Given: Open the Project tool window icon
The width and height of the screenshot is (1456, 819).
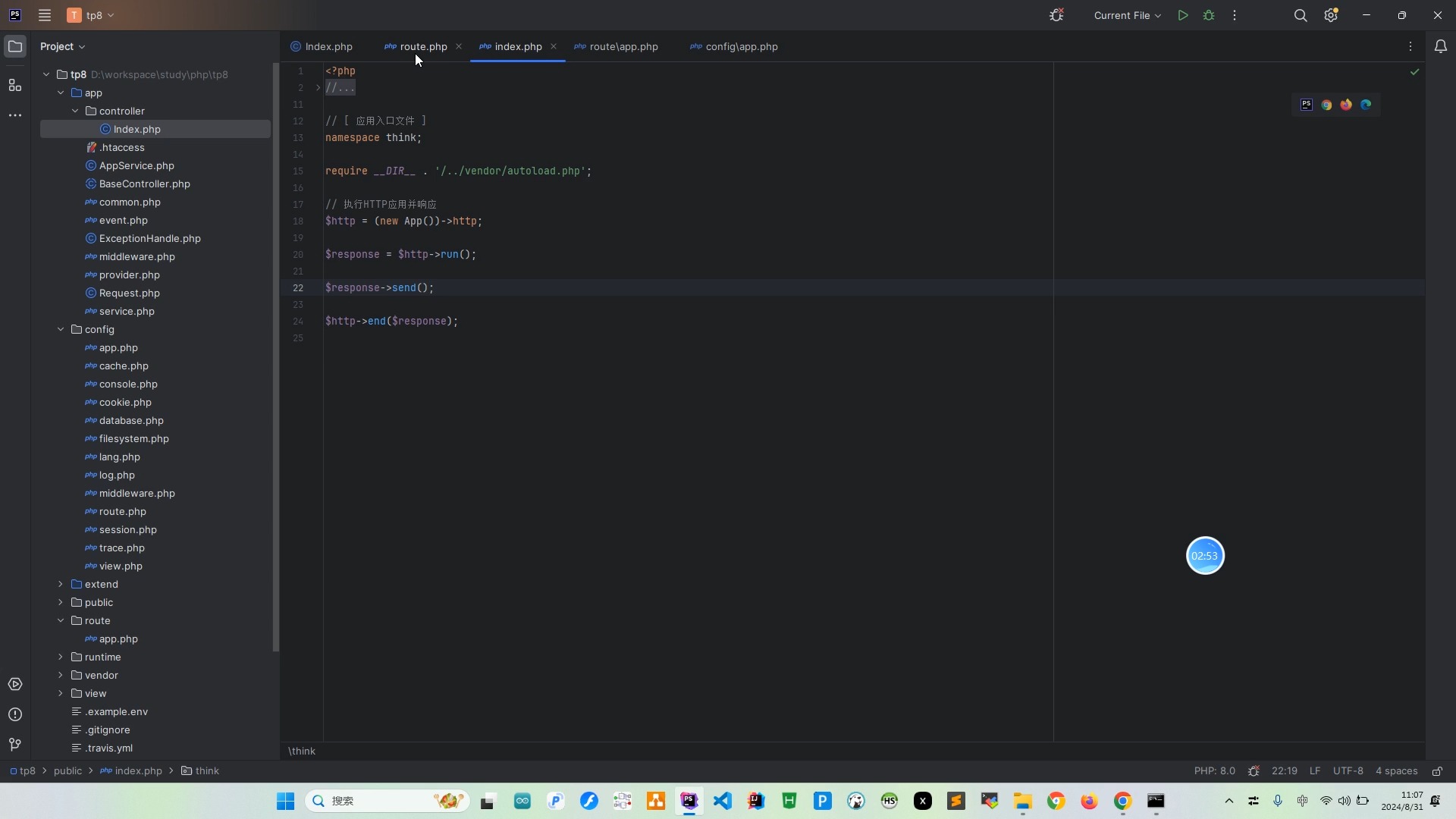Looking at the screenshot, I should click(15, 46).
